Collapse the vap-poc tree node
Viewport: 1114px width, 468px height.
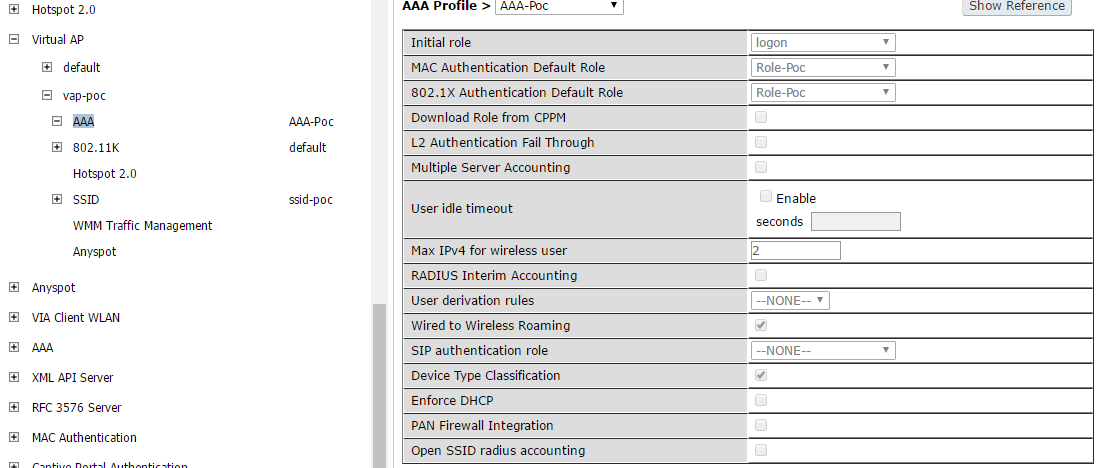pos(47,95)
